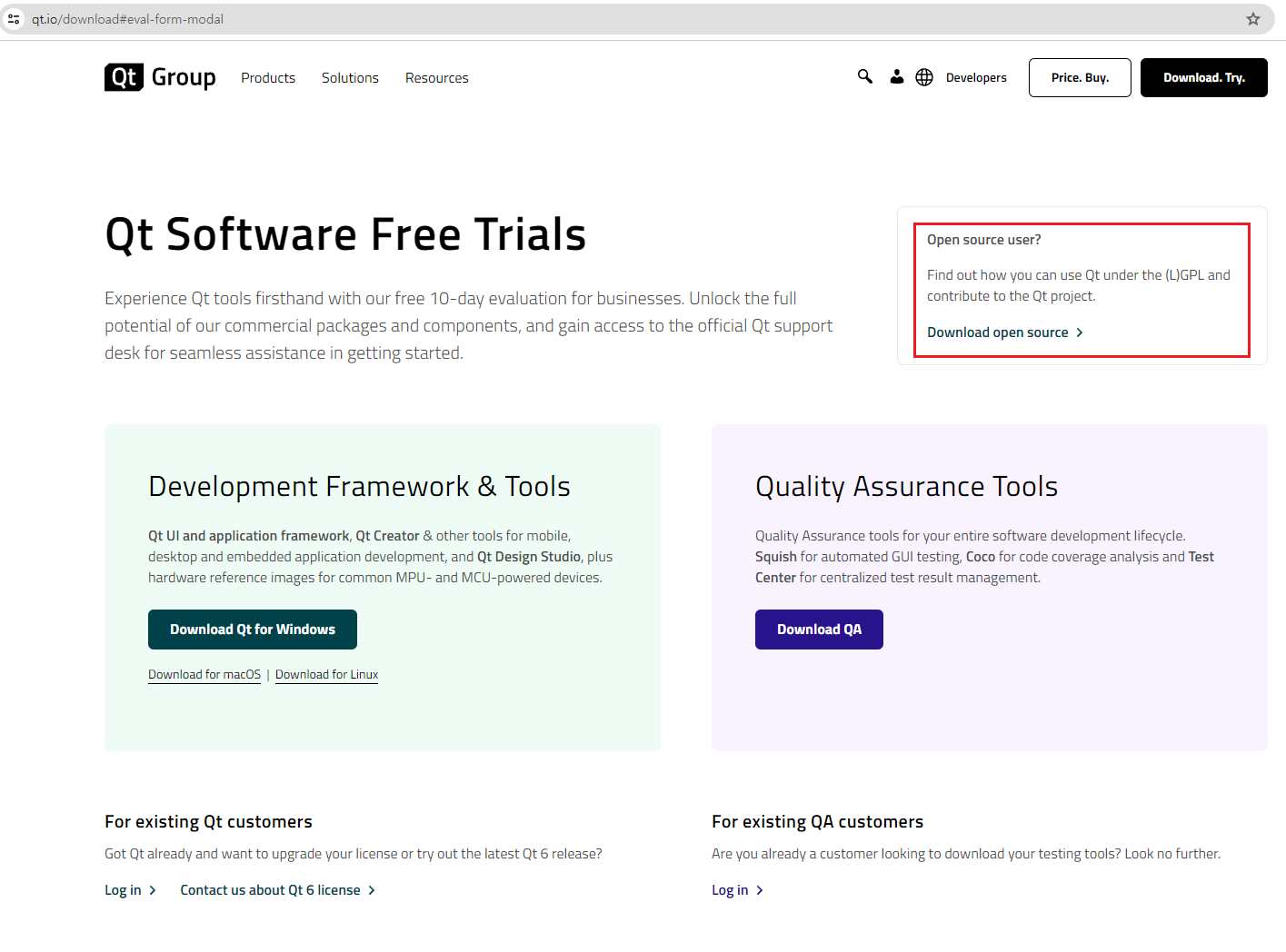Open the Products menu
This screenshot has height=952, width=1286.
(268, 78)
